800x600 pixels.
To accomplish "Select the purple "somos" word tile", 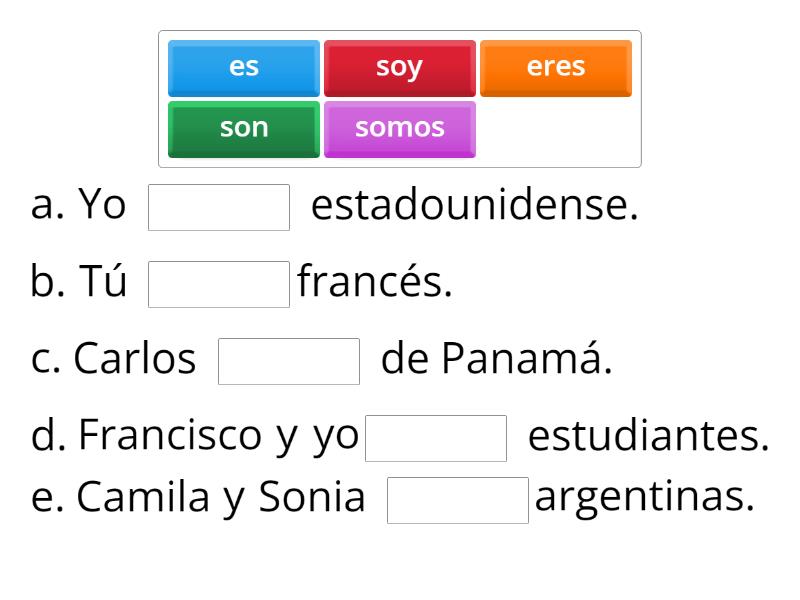I will (400, 127).
